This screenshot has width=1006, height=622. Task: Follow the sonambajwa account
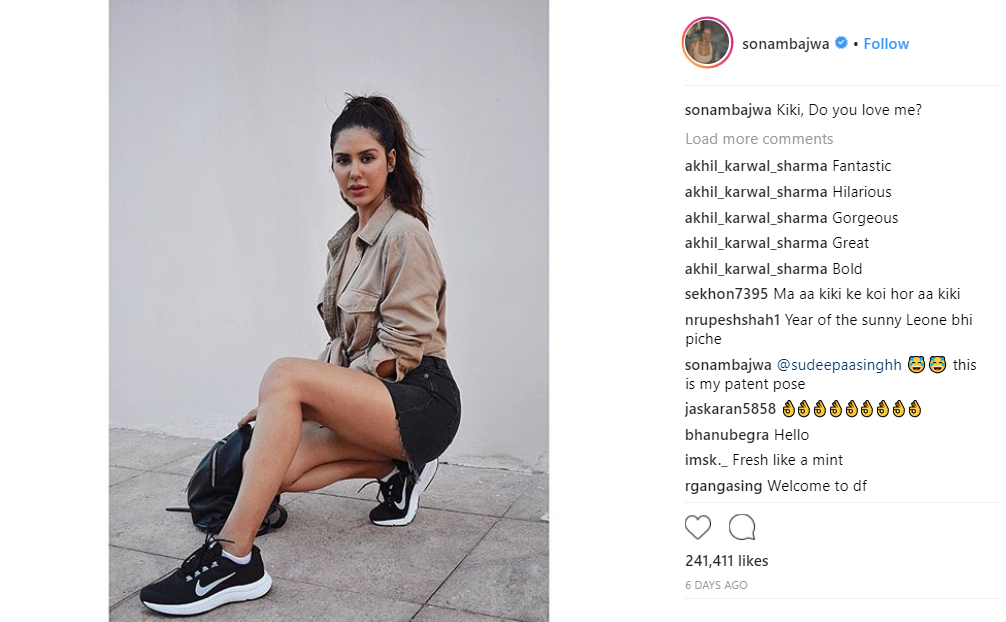click(886, 44)
